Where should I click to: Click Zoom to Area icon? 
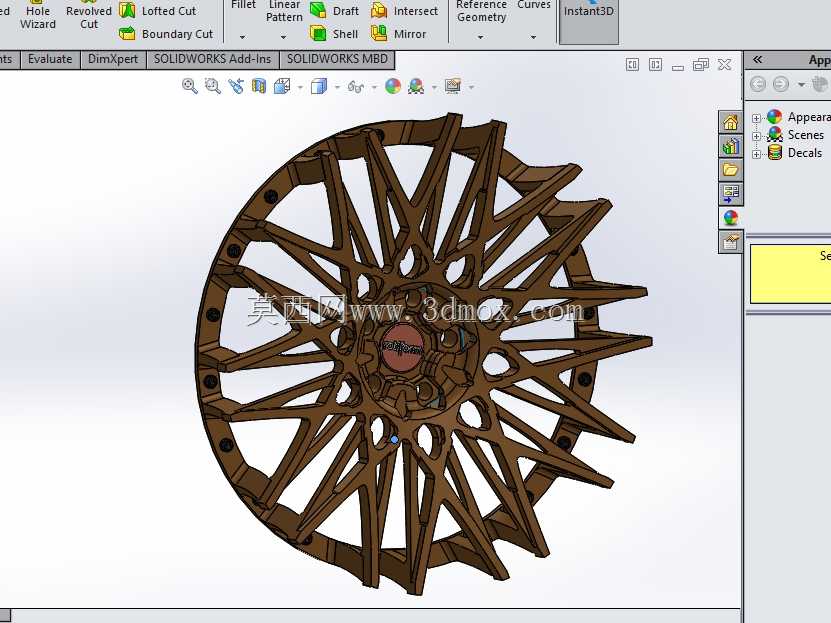coord(213,86)
